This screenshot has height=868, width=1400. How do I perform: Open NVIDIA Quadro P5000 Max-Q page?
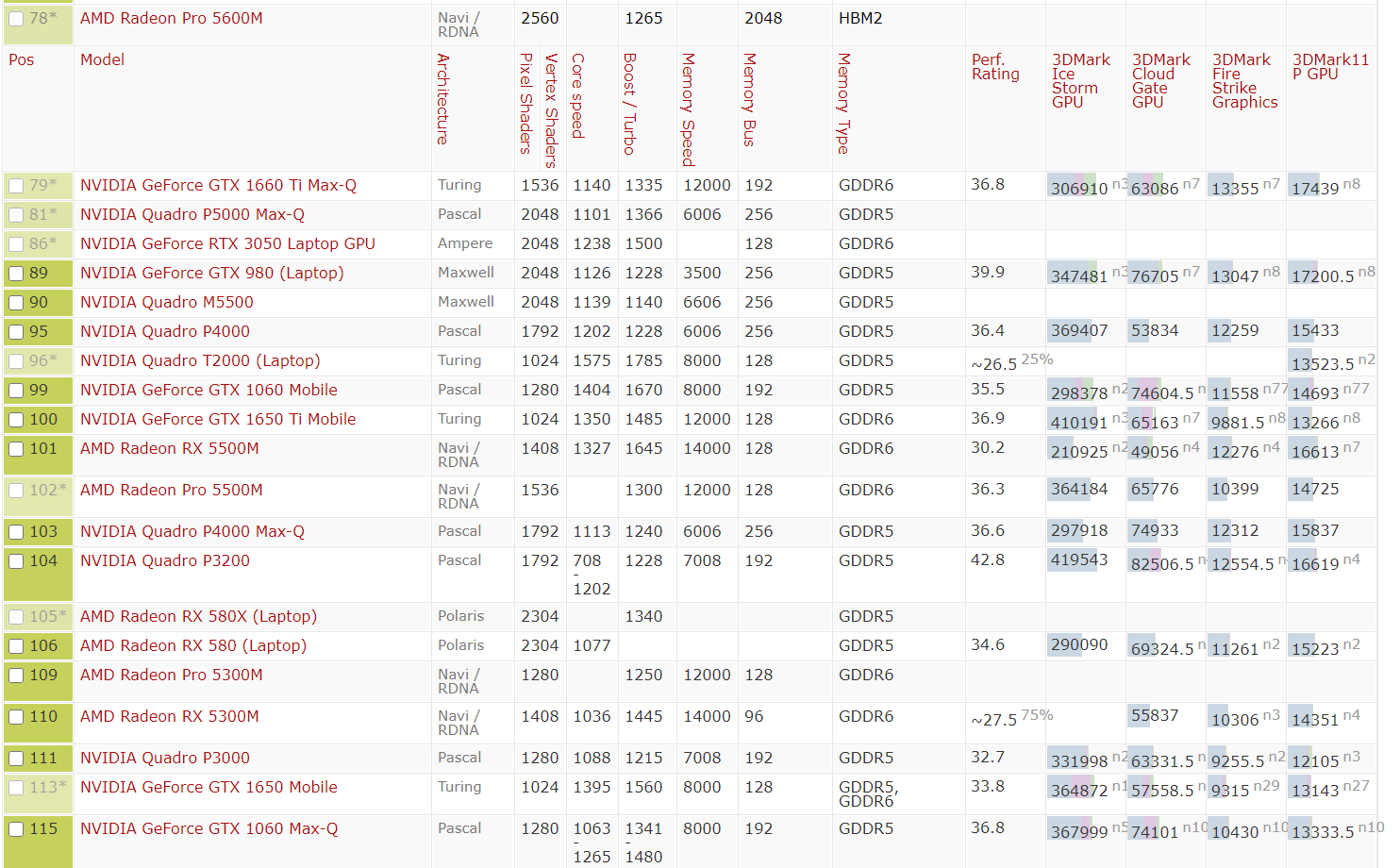[x=192, y=214]
